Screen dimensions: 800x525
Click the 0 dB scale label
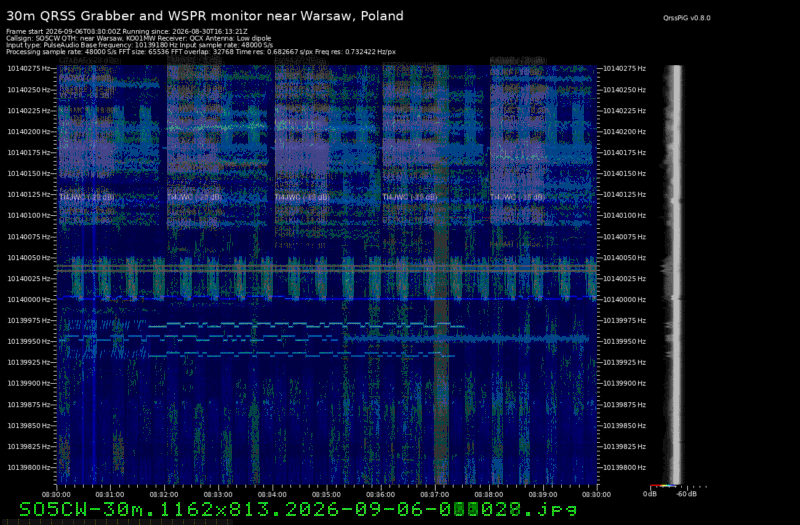point(649,494)
